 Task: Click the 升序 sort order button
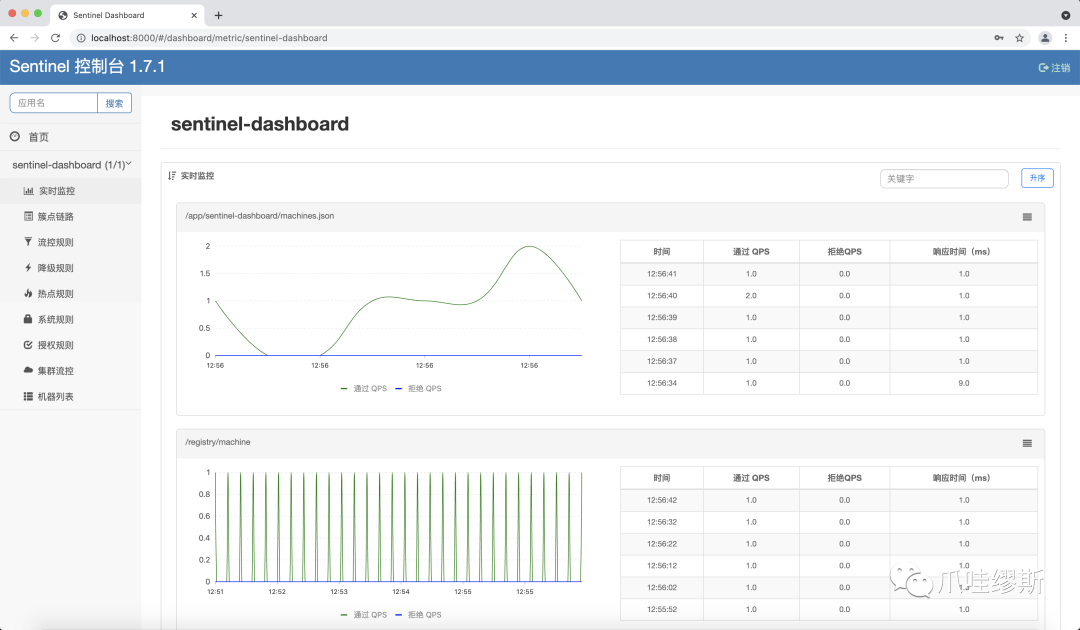click(1037, 178)
